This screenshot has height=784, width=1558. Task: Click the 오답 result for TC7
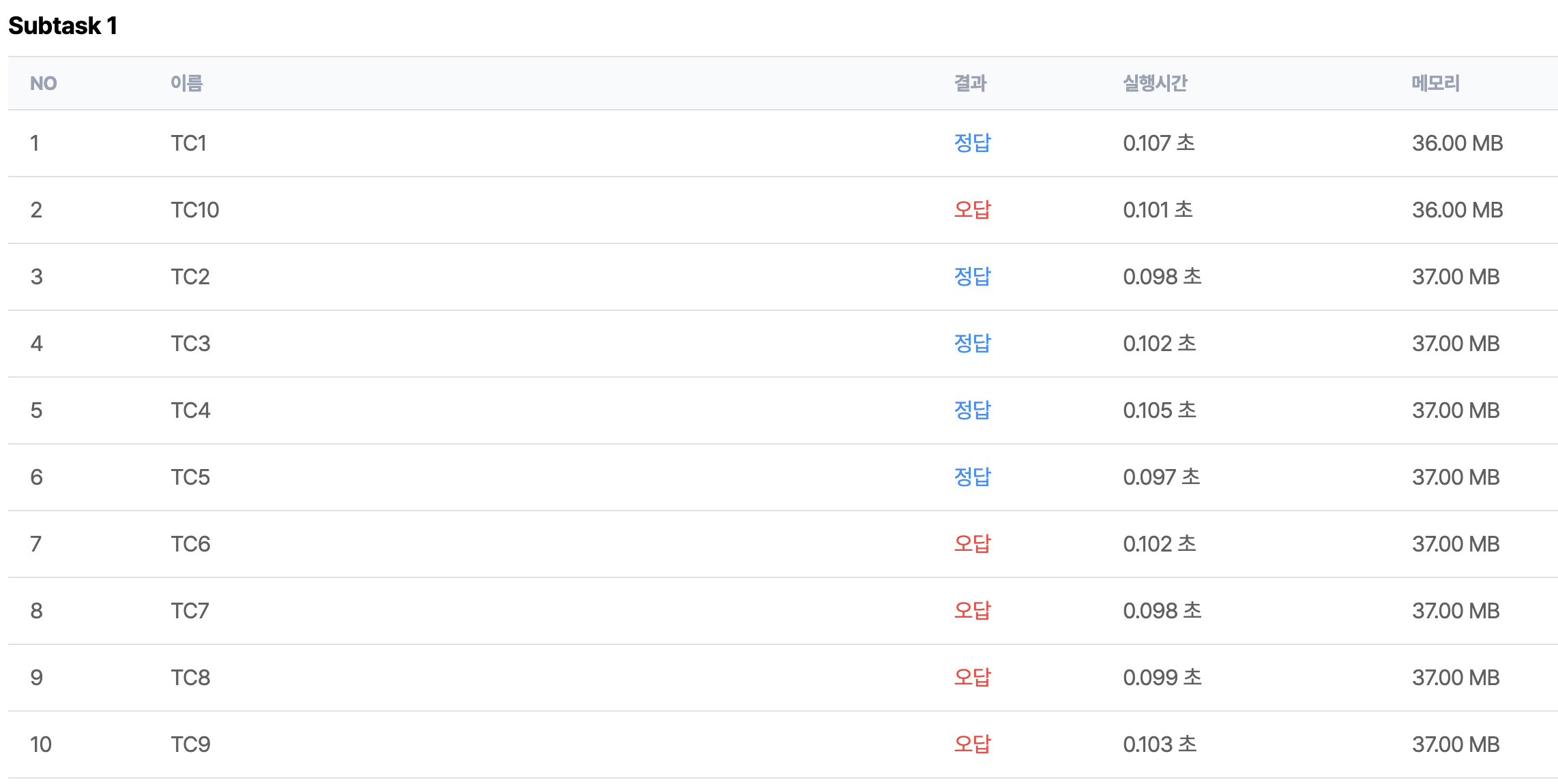972,611
